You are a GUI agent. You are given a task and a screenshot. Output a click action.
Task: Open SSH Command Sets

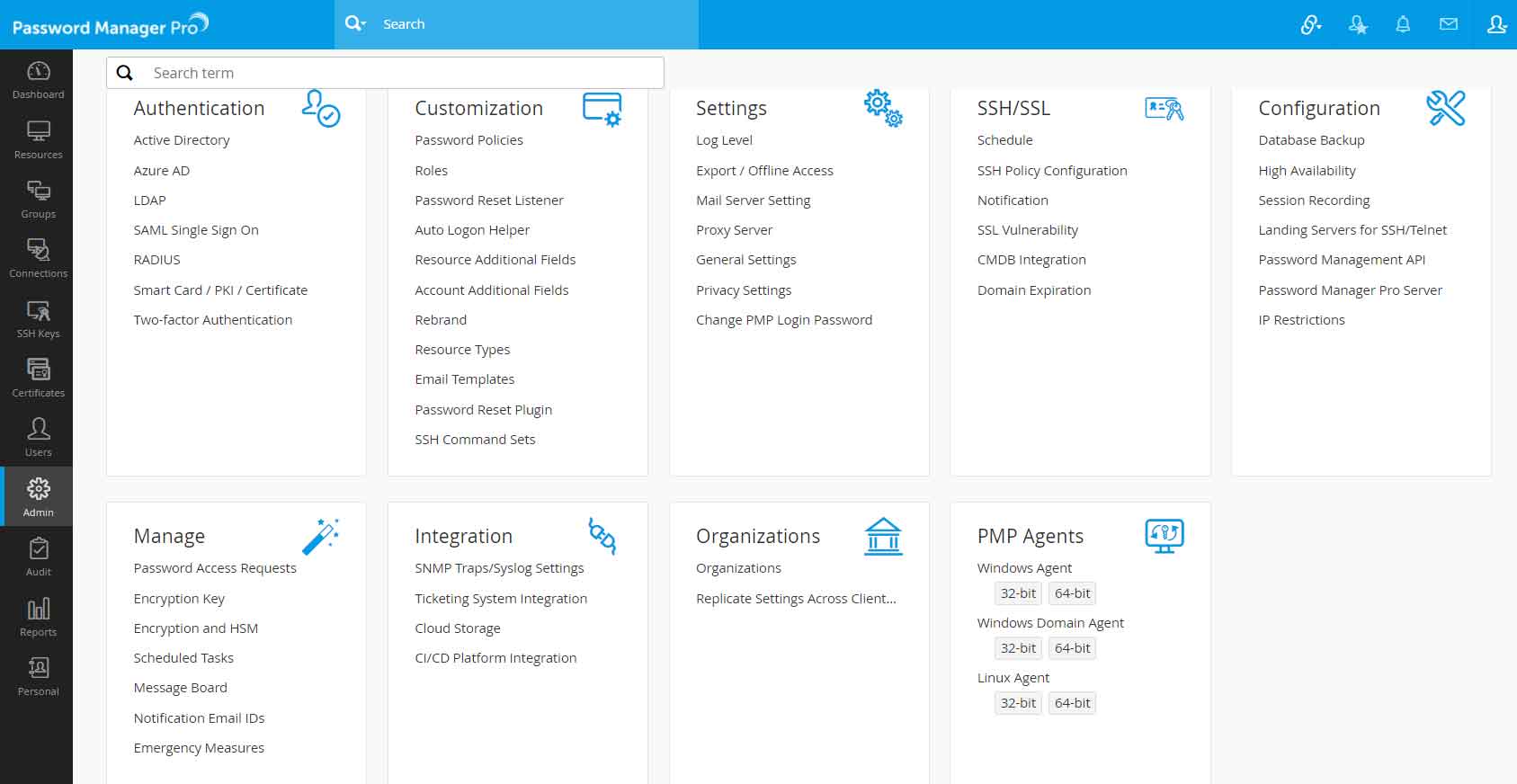tap(475, 440)
